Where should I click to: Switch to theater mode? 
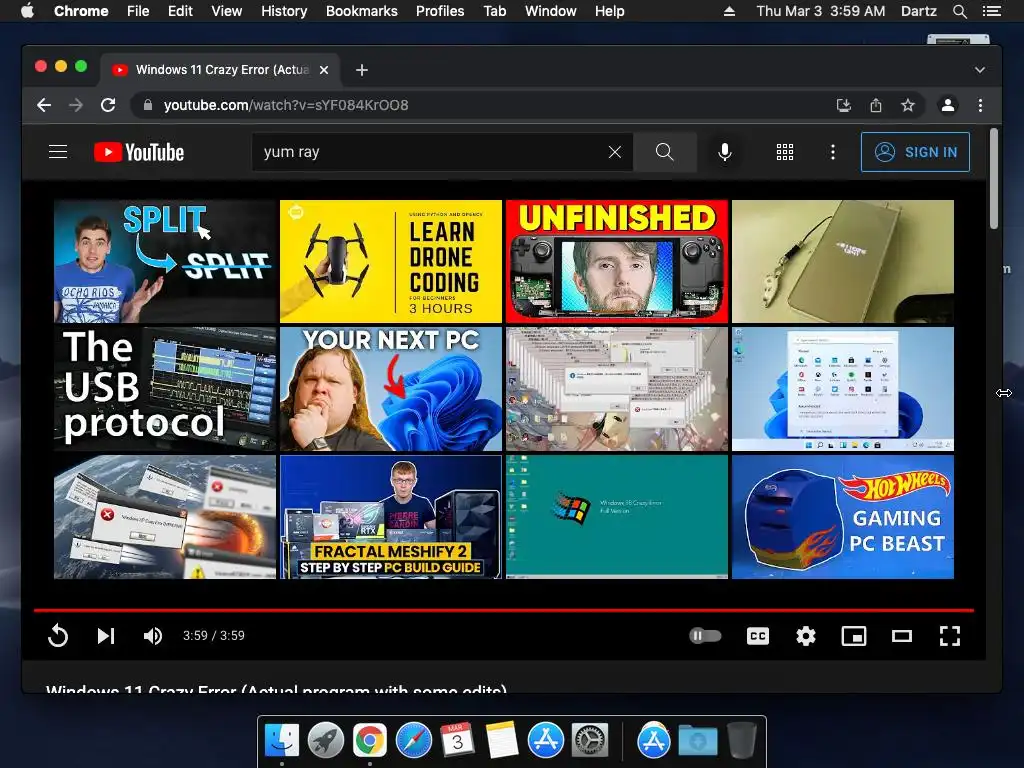[902, 635]
